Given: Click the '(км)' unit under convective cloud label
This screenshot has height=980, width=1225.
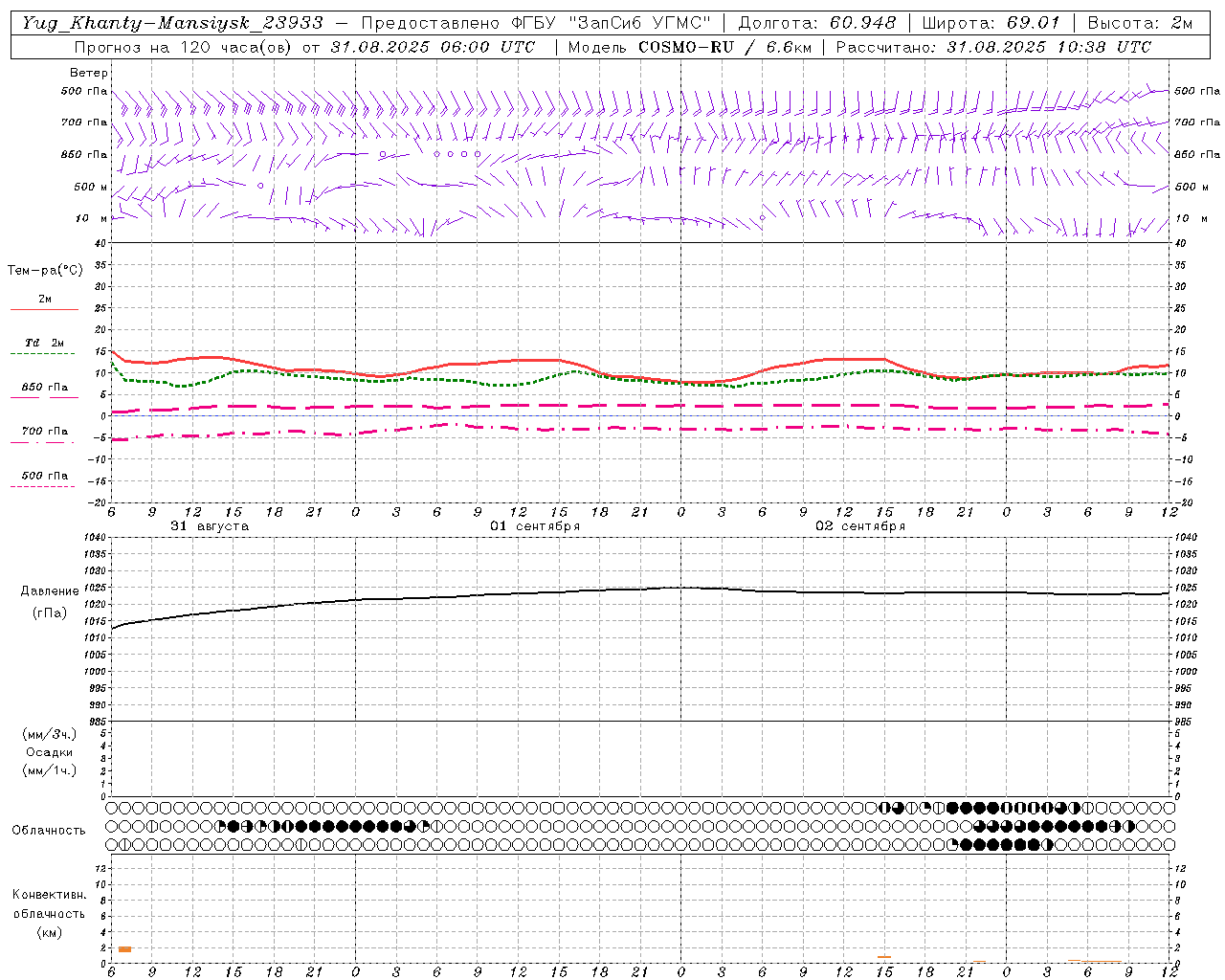Looking at the screenshot, I should pyautogui.click(x=49, y=932).
